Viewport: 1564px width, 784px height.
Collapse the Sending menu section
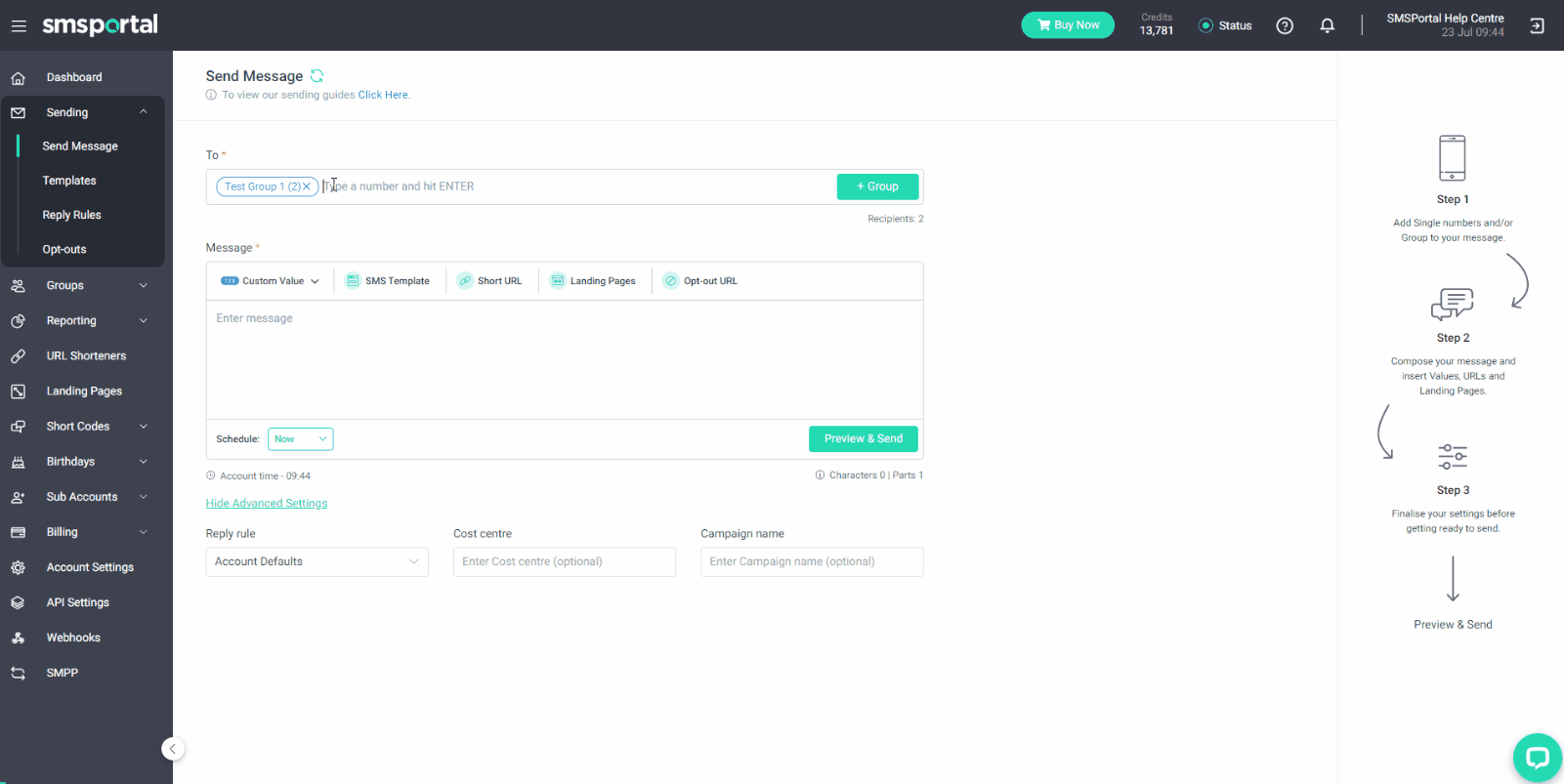144,112
